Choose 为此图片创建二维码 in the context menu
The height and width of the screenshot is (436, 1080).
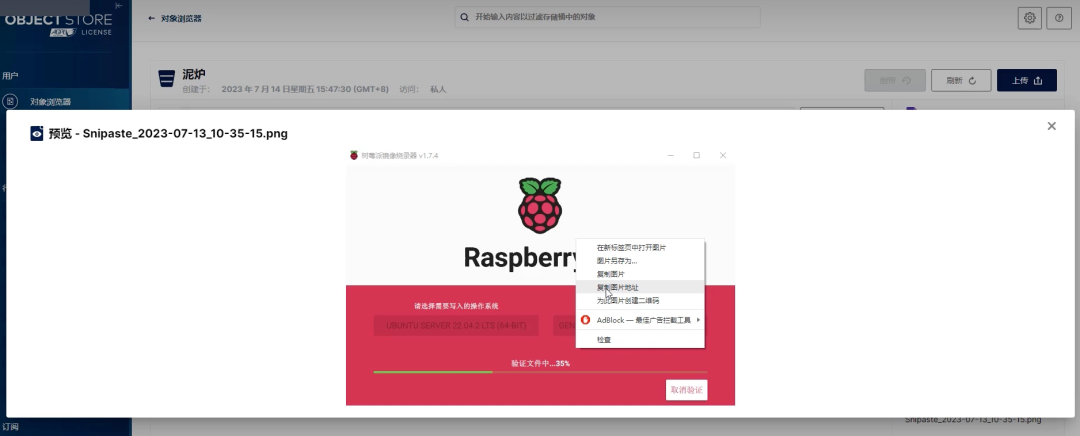(640, 300)
